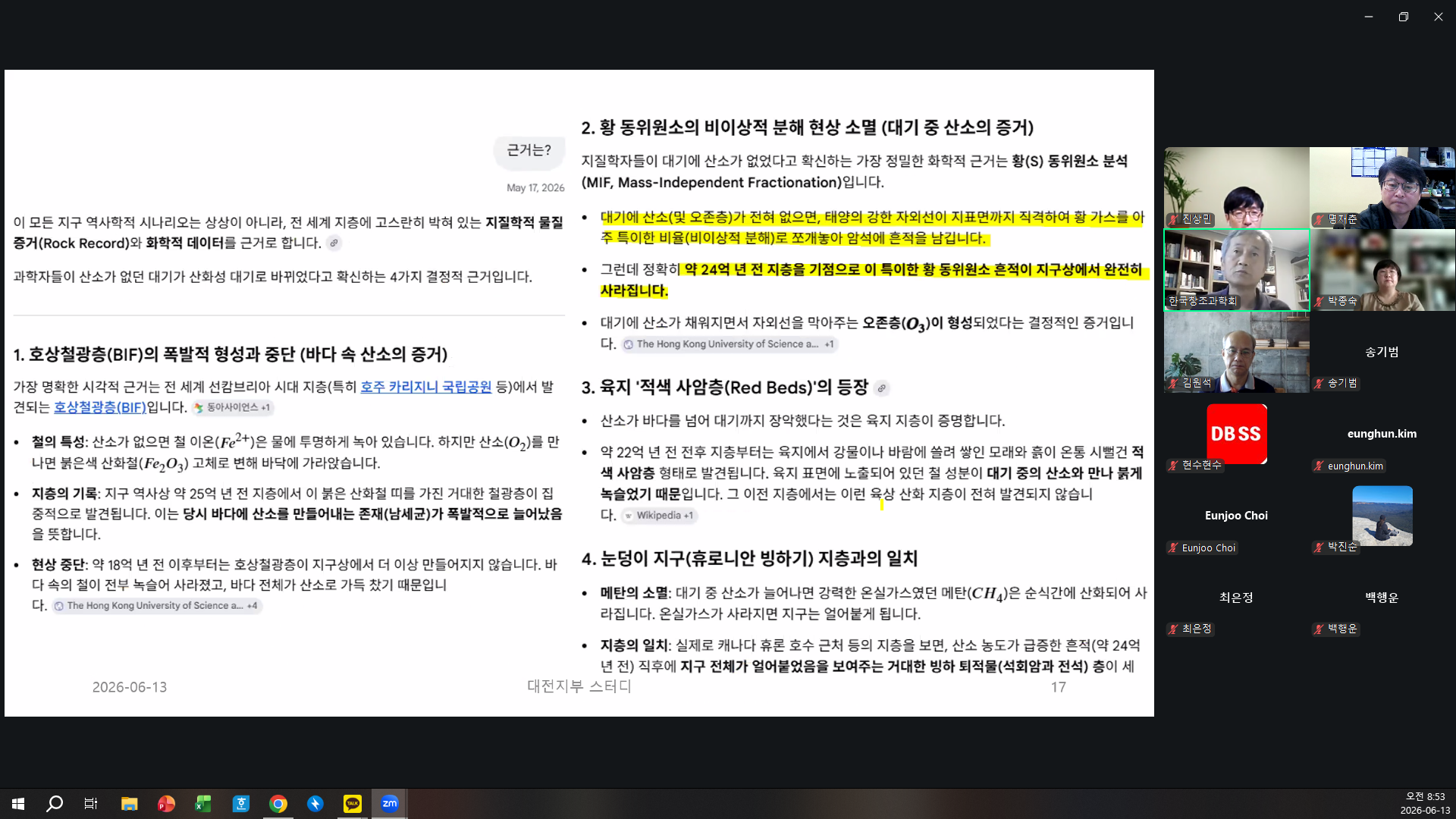Click link icon beside Red Beds heading
The width and height of the screenshot is (1456, 819).
[x=881, y=388]
